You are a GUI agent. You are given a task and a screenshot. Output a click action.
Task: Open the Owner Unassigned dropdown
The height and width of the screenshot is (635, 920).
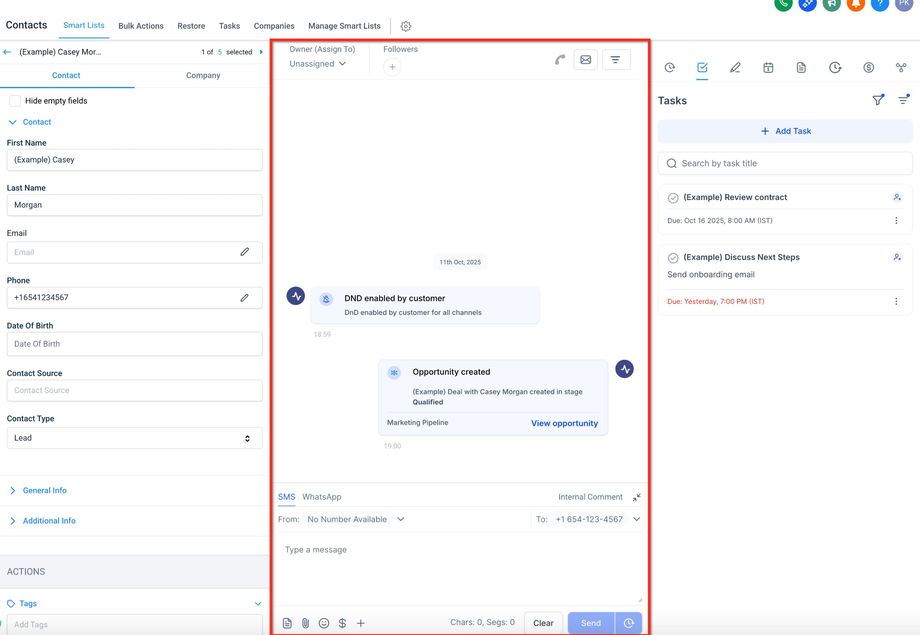pos(318,64)
